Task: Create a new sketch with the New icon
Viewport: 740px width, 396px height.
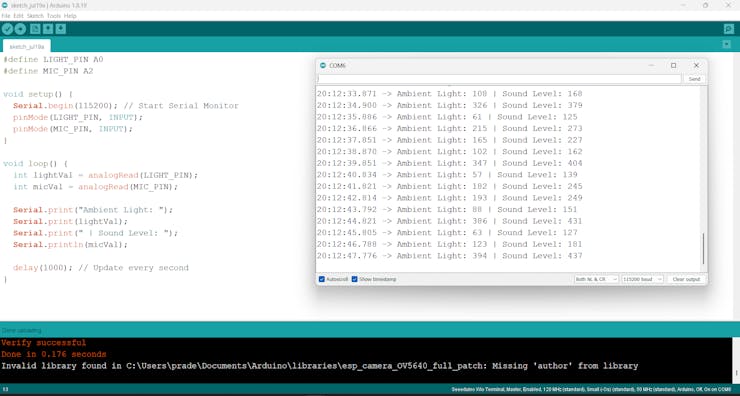Action: point(35,29)
